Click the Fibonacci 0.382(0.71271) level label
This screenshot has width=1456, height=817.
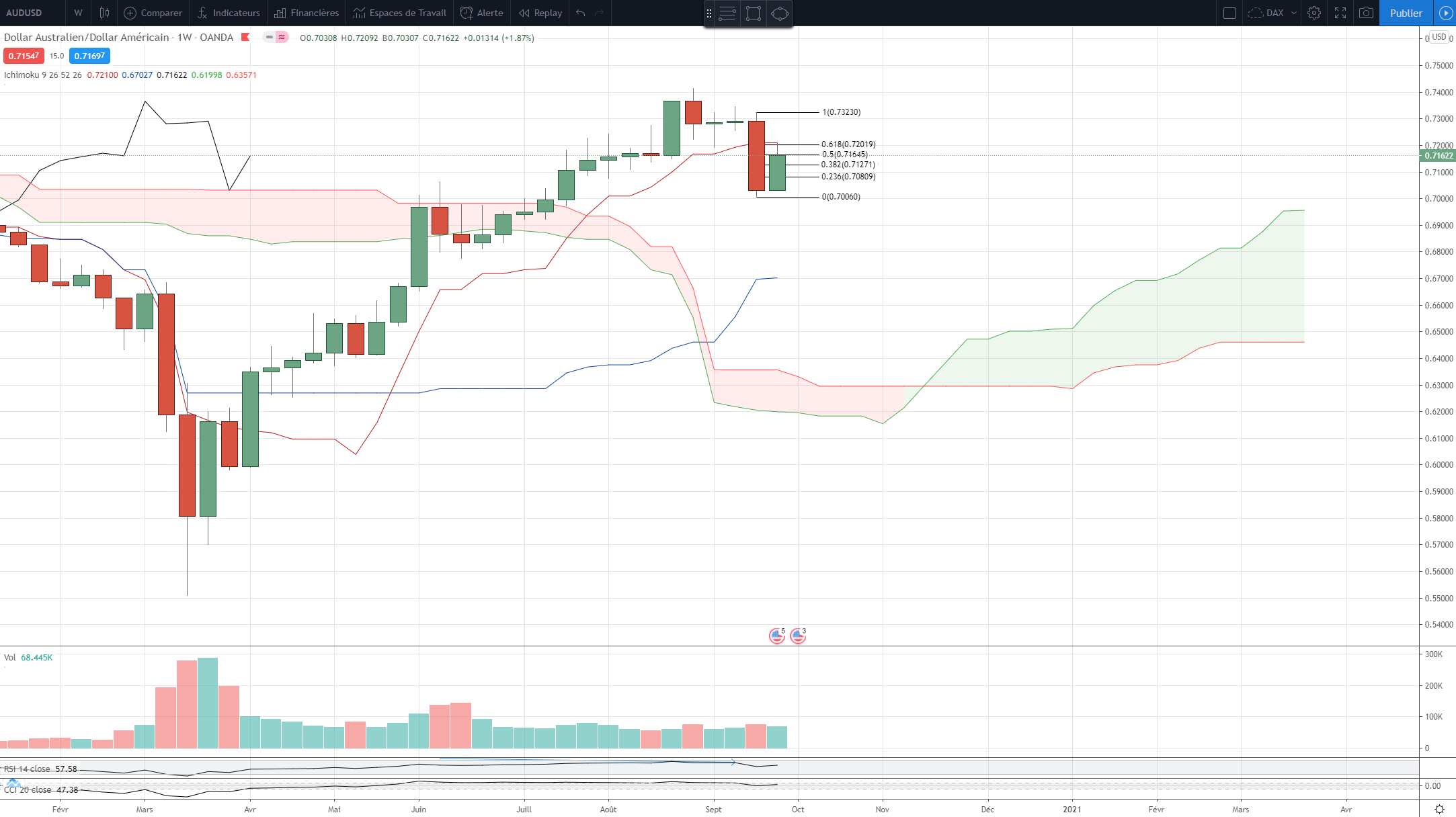pos(848,165)
